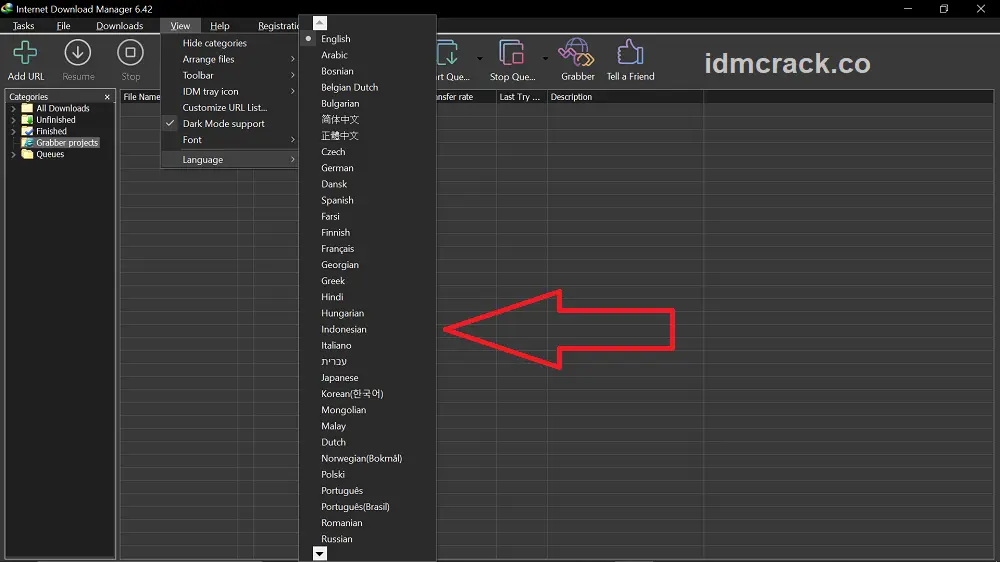Expand the All Downloads tree node
The image size is (1000, 562).
[13, 108]
